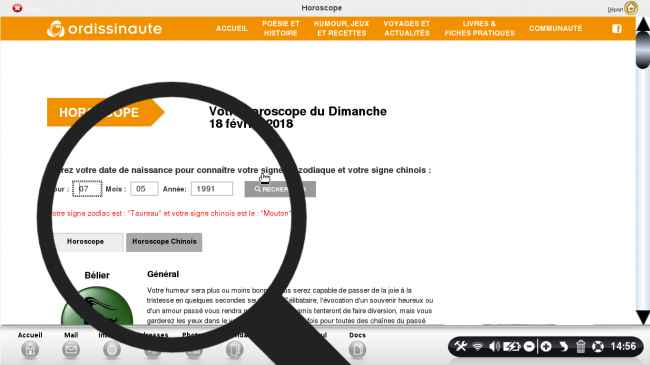Click the Horoscope window title
The height and width of the screenshot is (365, 650).
coord(322,8)
